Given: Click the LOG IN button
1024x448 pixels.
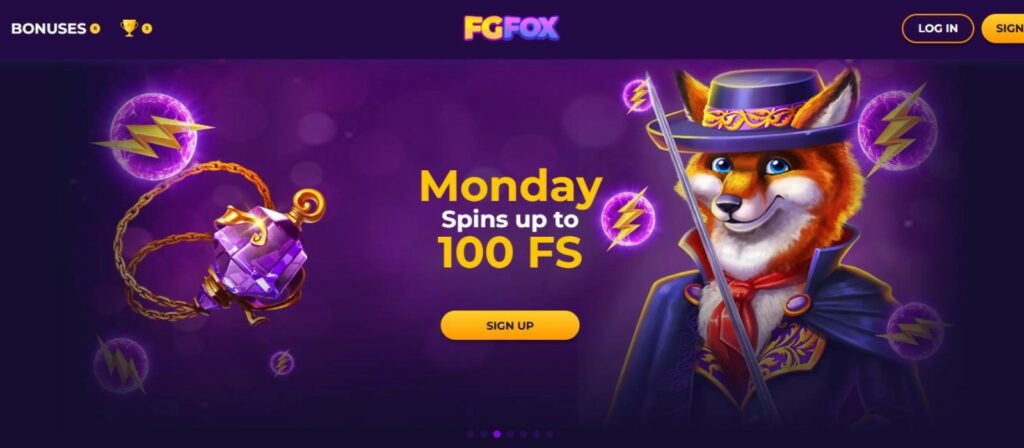Looking at the screenshot, I should (x=938, y=29).
